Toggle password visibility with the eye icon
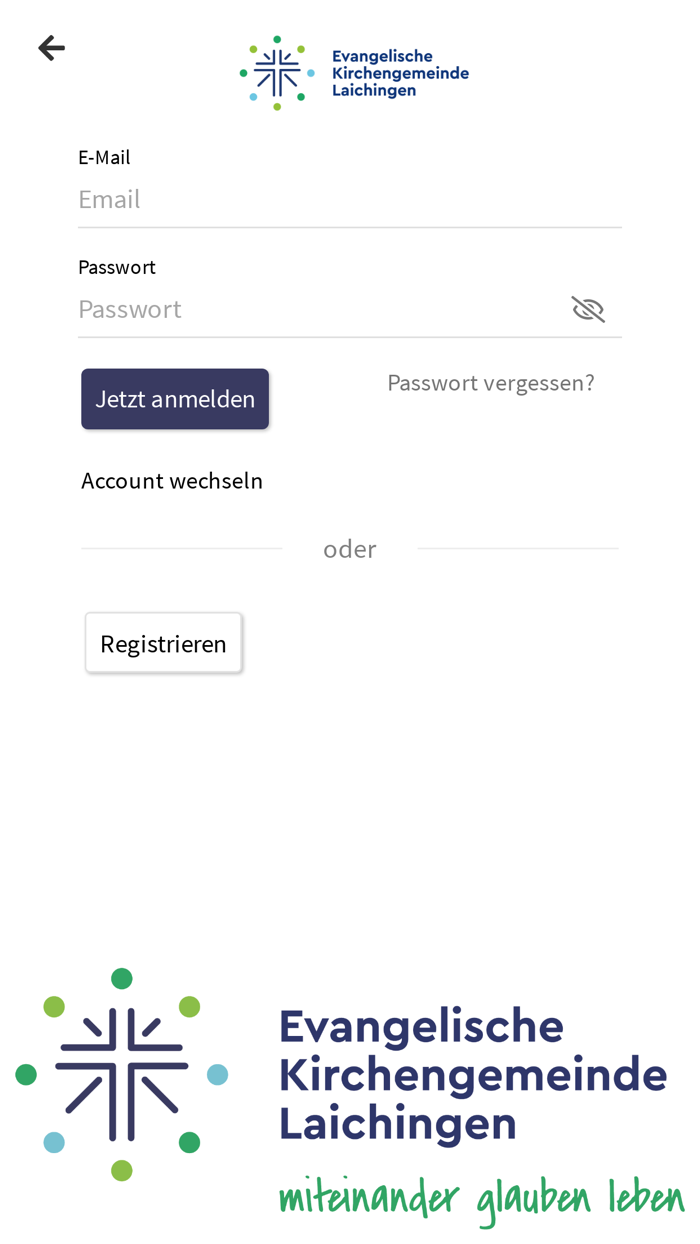Viewport: 700px width, 1244px height. click(x=589, y=308)
